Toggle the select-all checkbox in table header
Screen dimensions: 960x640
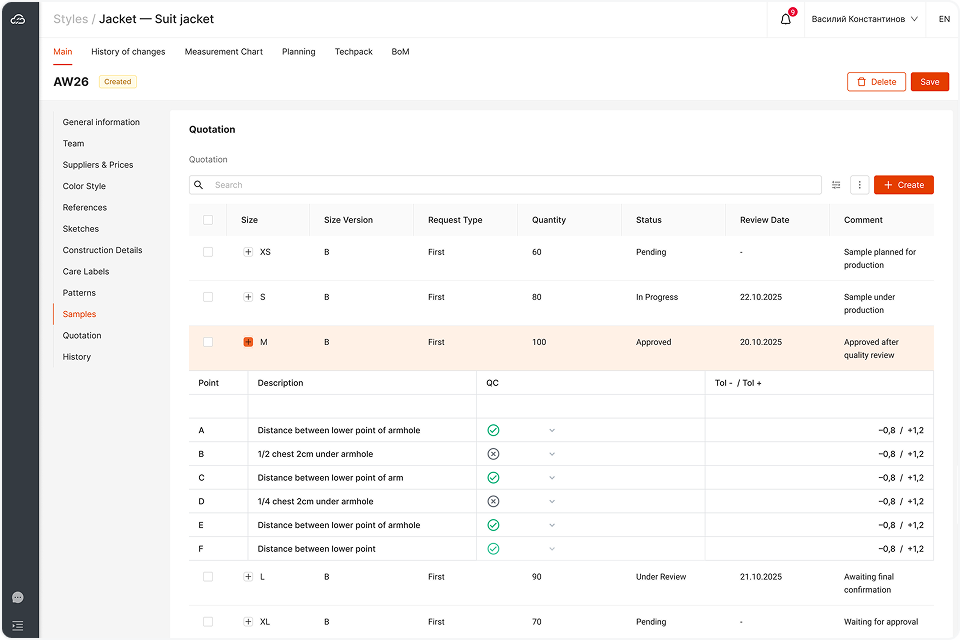pyautogui.click(x=208, y=220)
